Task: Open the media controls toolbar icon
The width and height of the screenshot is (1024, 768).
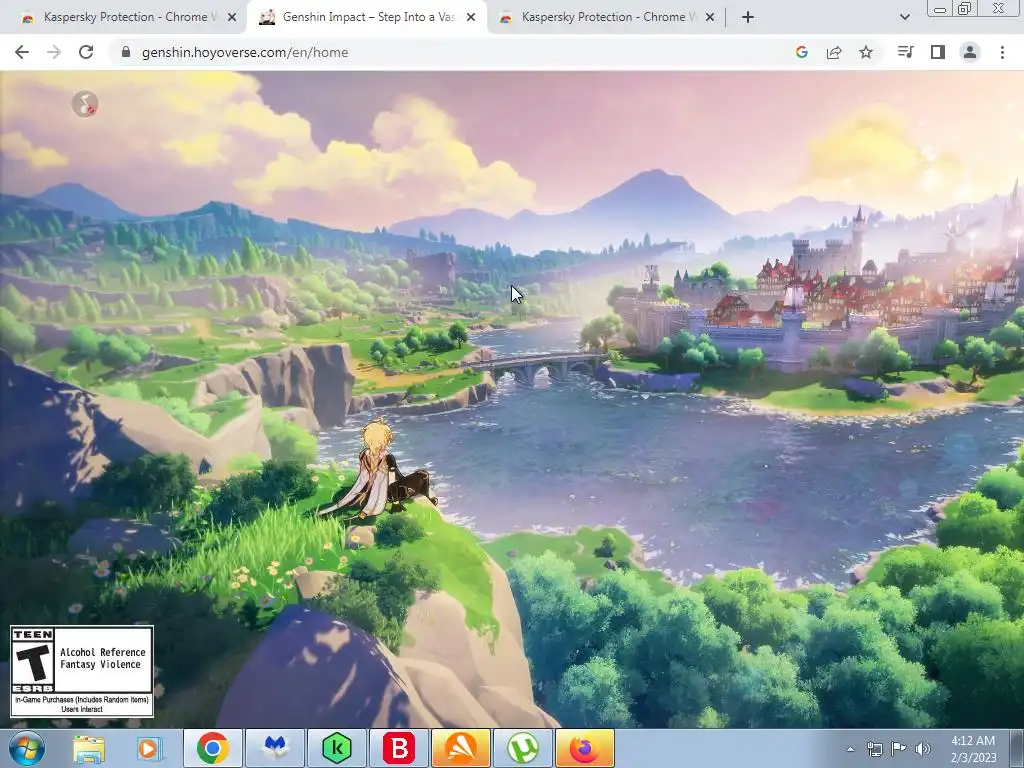Action: tap(905, 52)
